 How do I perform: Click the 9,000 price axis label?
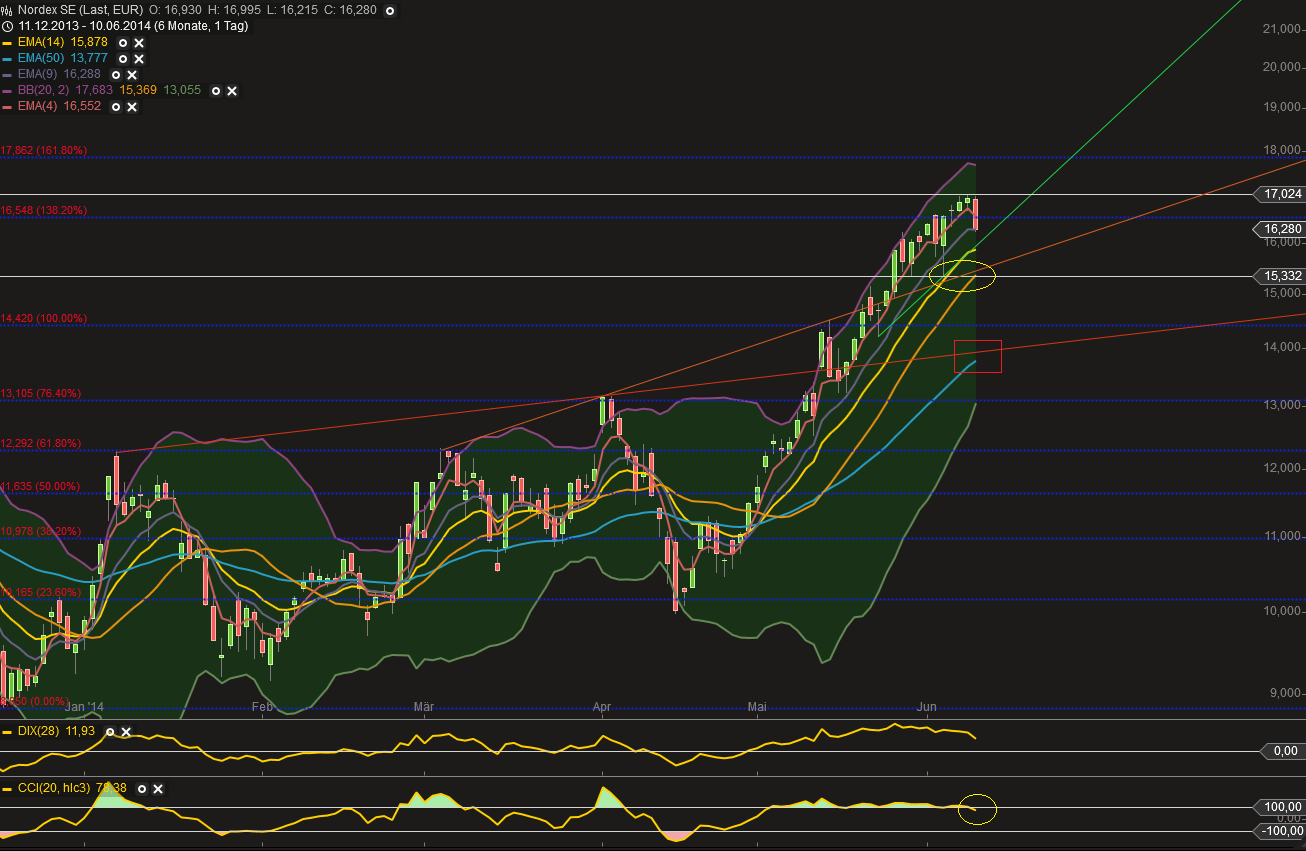click(1287, 692)
